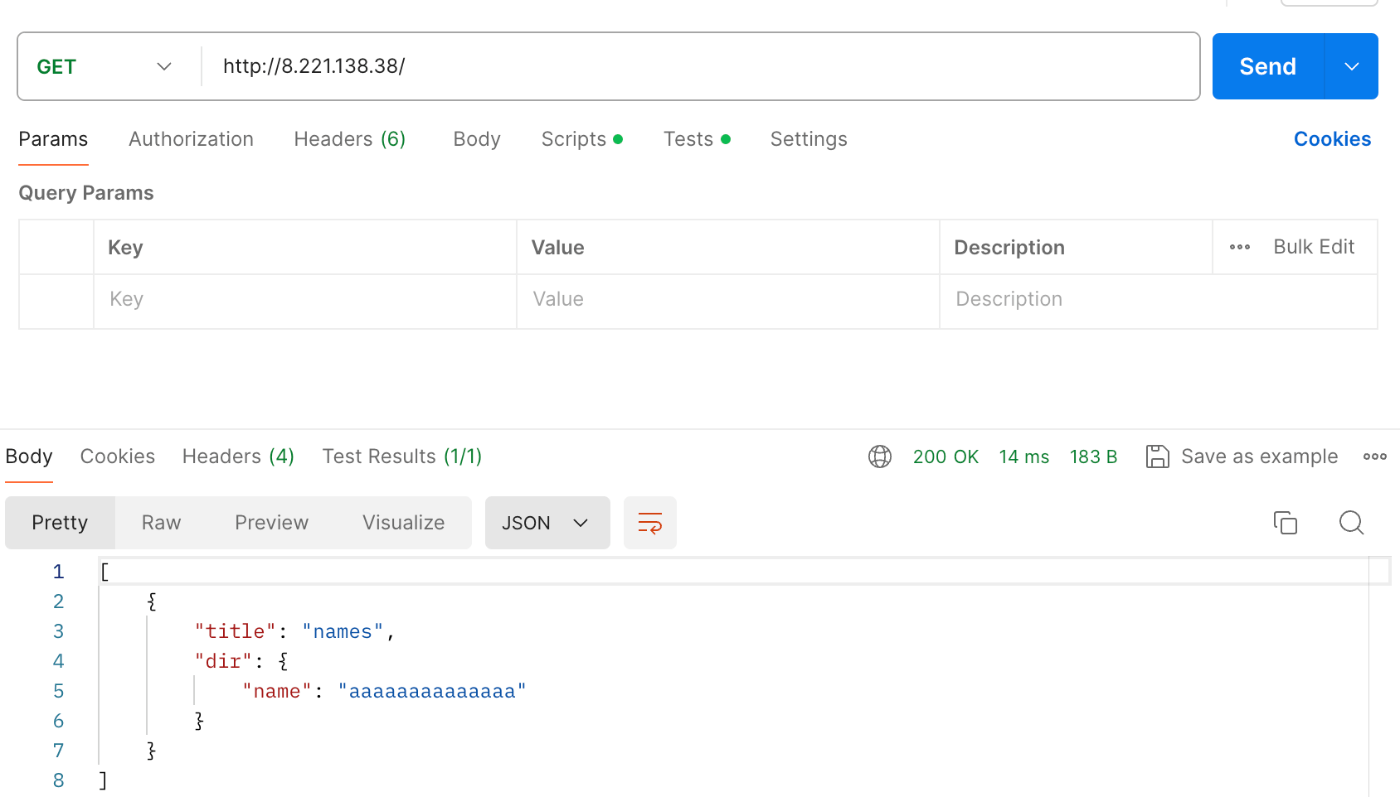
Task: Select the Pretty view
Action: 60,523
